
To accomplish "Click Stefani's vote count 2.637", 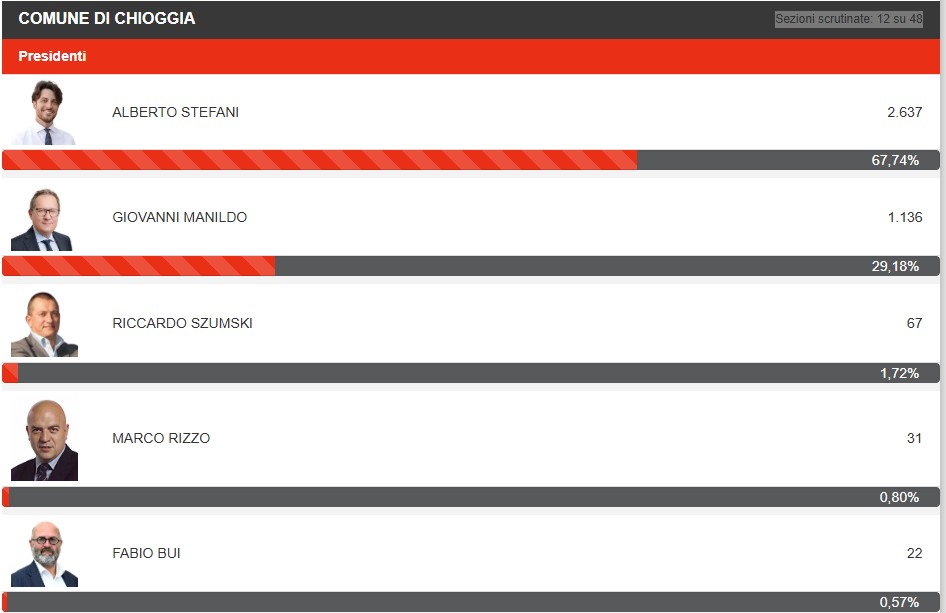I will (904, 112).
